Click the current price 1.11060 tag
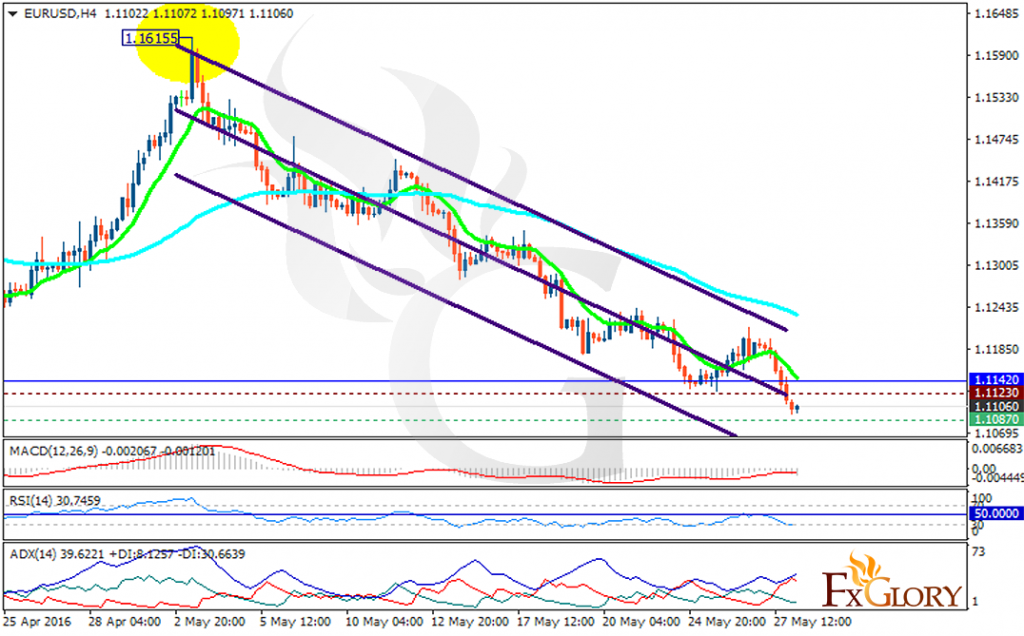This screenshot has height=636, width=1024. pos(996,407)
